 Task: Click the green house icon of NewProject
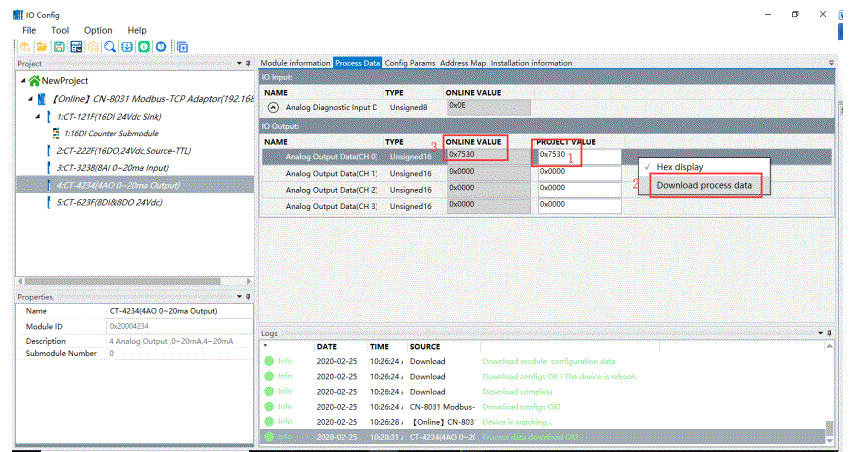(34, 81)
